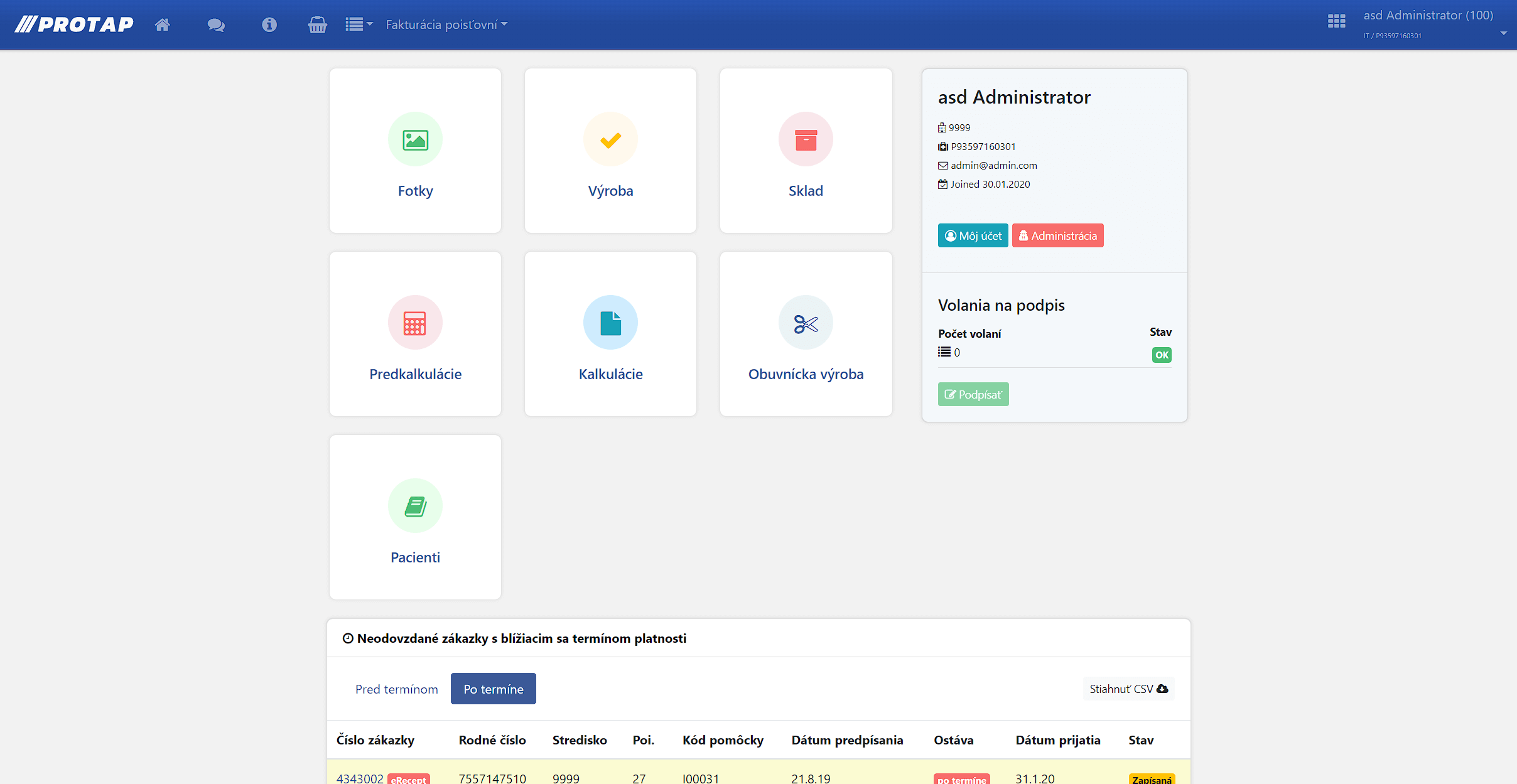Click Rodné číslo column header

click(x=492, y=740)
